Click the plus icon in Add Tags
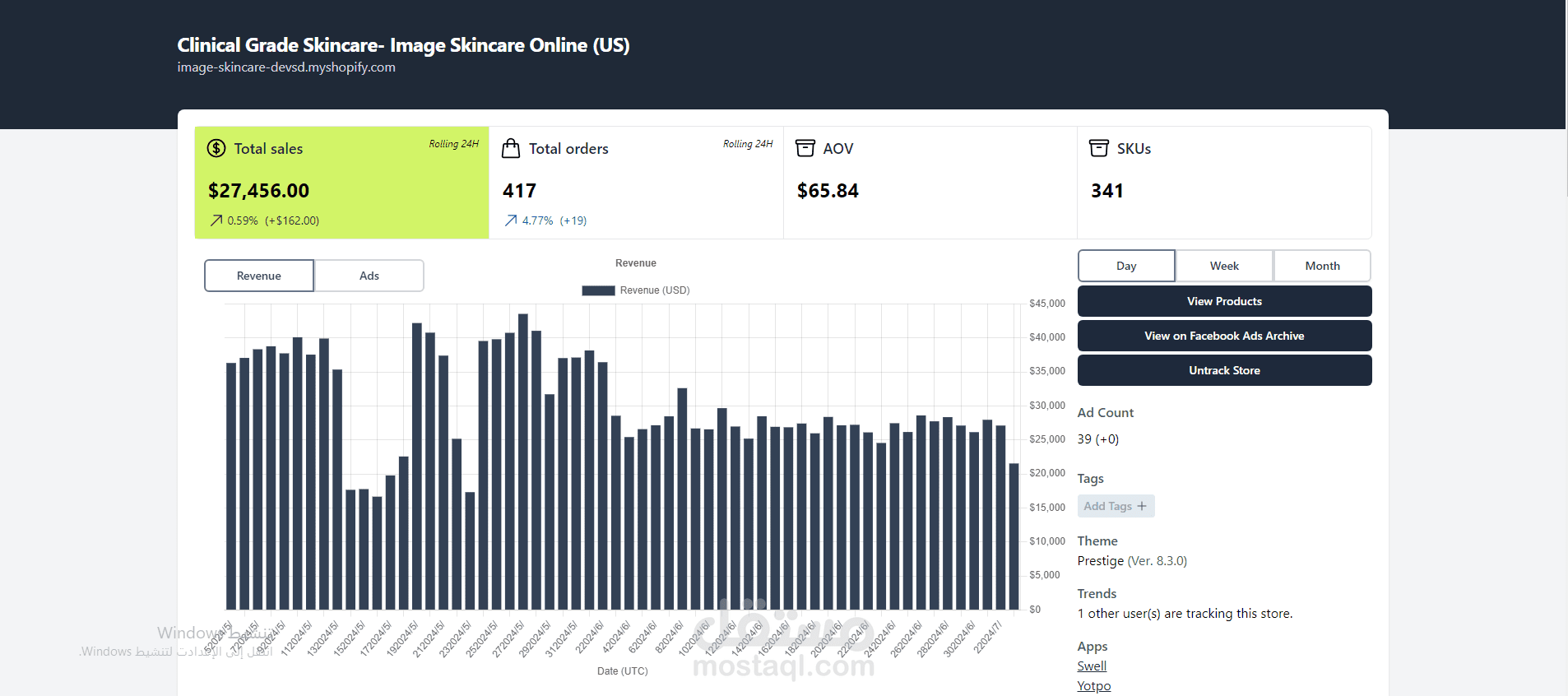 coord(1142,506)
